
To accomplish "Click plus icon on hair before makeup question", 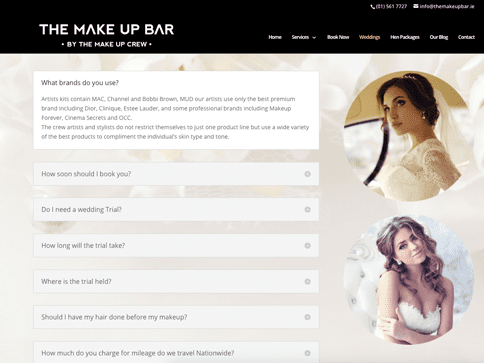I will (307, 317).
